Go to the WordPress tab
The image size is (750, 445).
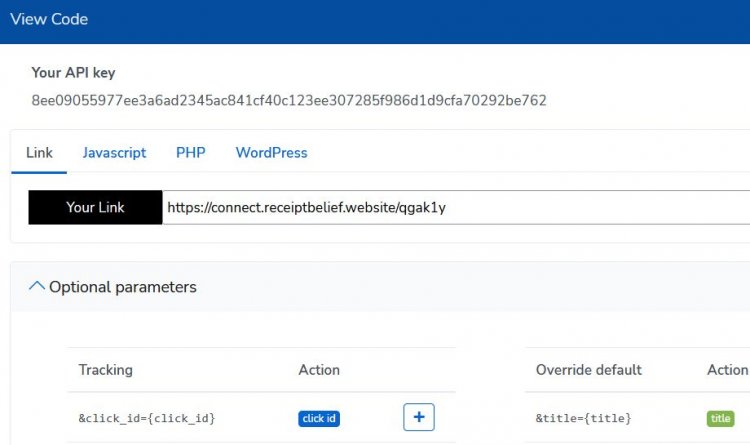point(271,153)
